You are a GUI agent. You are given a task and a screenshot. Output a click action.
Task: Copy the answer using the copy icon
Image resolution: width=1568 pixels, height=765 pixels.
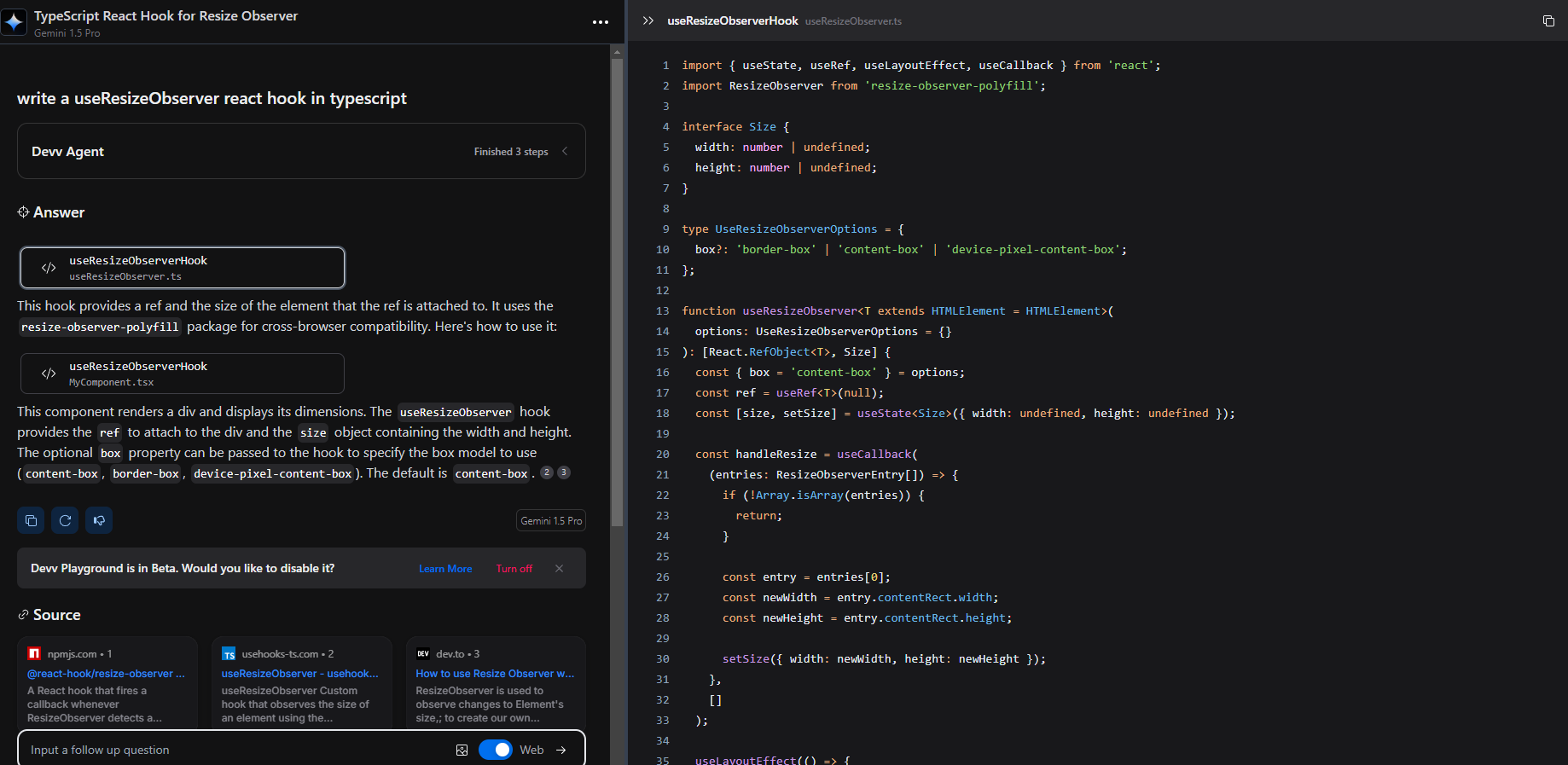click(x=31, y=520)
